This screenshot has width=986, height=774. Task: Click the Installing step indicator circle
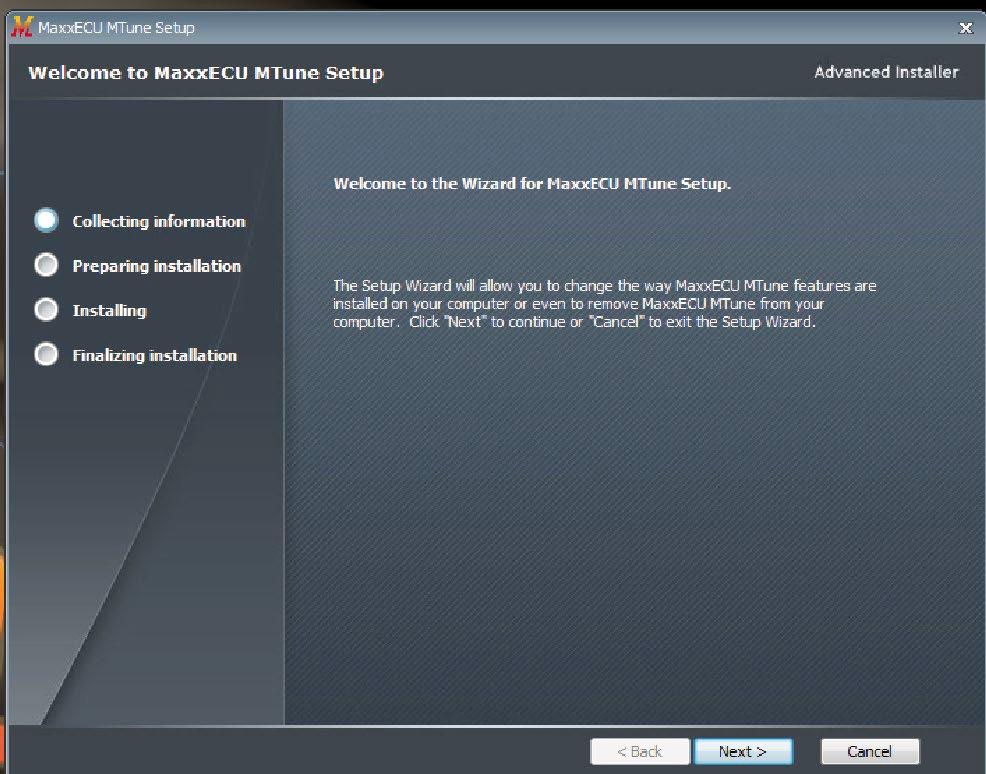pos(47,310)
